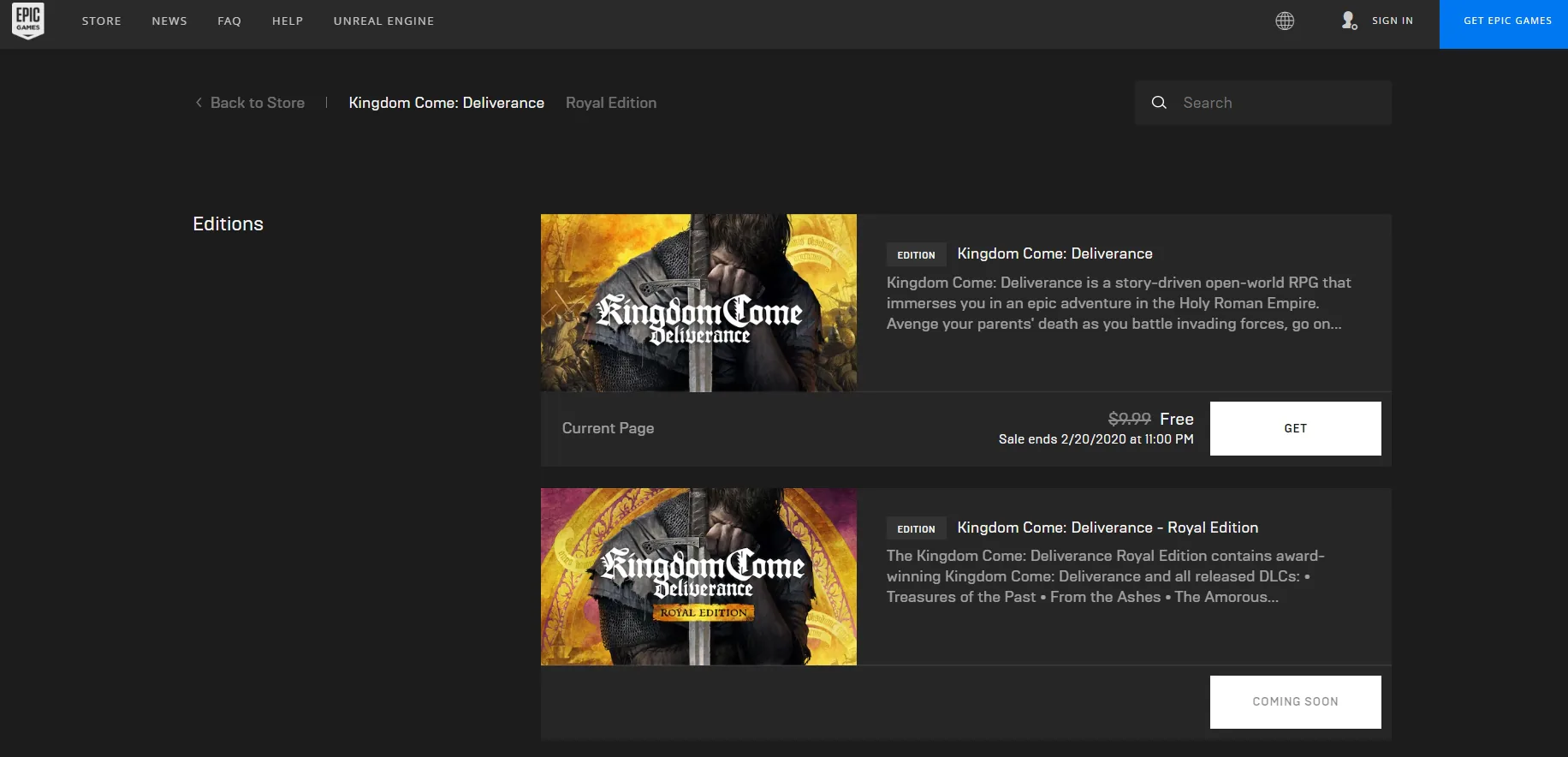Viewport: 1568px width, 757px height.
Task: Click the EDITION badge on the standard edition
Action: 916,254
